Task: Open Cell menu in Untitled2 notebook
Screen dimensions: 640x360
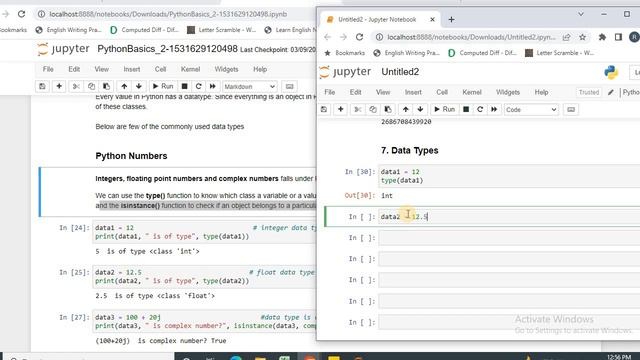Action: tap(442, 92)
